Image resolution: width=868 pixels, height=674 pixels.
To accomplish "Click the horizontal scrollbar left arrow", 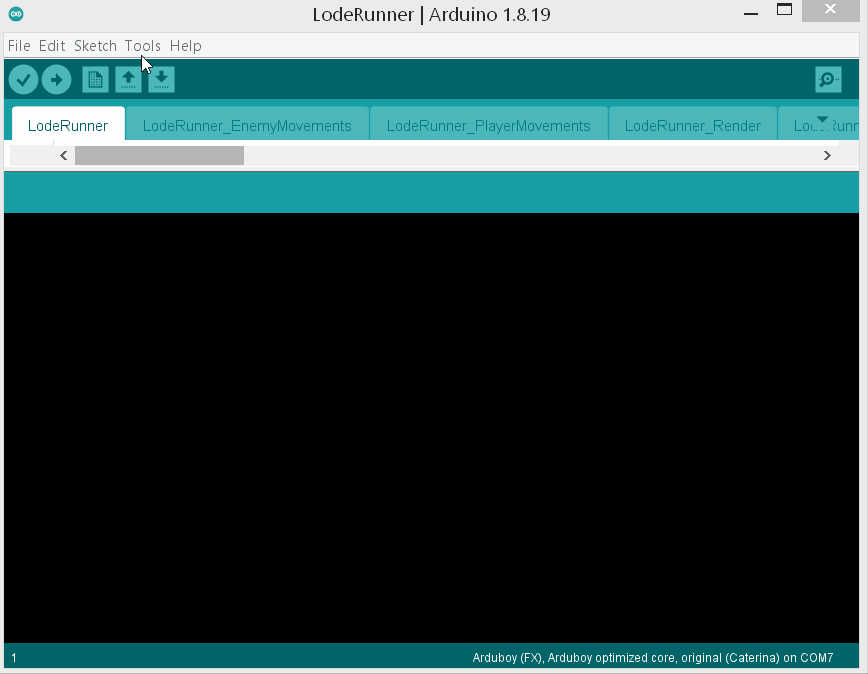I will pos(64,155).
